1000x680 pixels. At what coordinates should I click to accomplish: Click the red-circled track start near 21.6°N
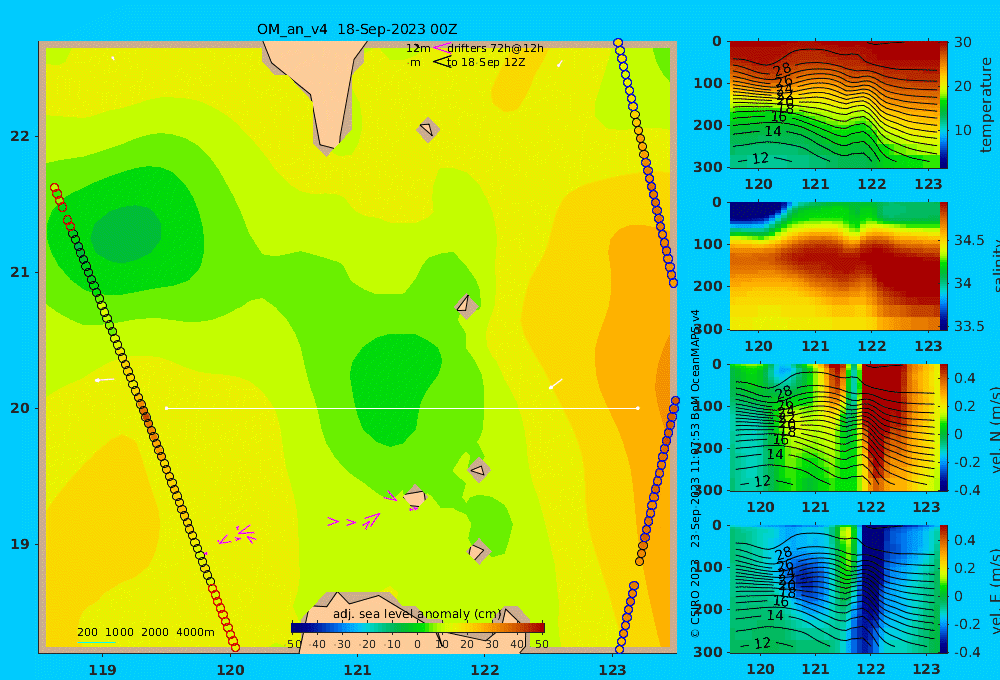[x=55, y=189]
